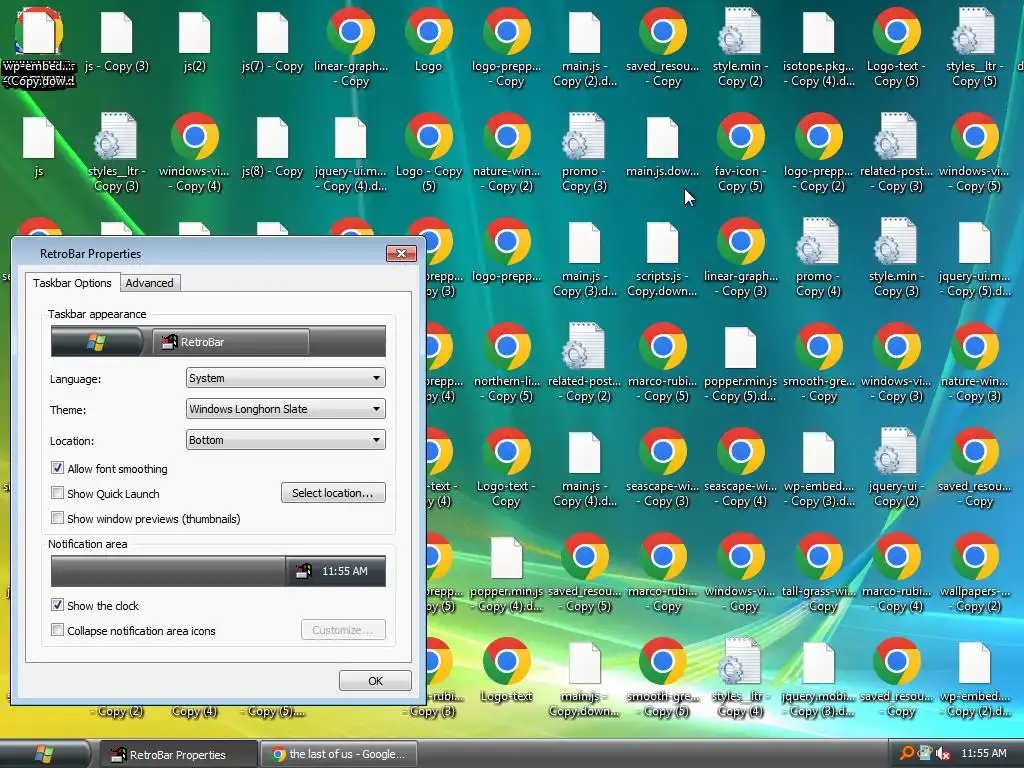Click the greyed Customize... button
The height and width of the screenshot is (768, 1024).
click(343, 630)
